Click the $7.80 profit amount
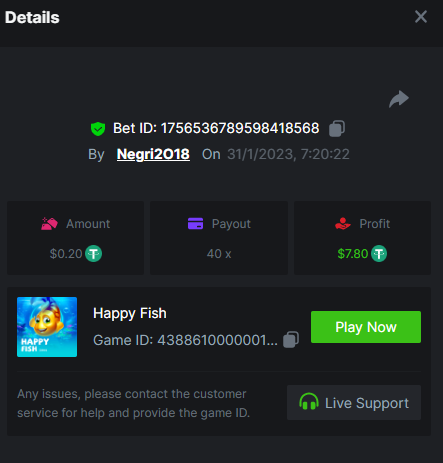This screenshot has width=443, height=463. pyautogui.click(x=353, y=254)
